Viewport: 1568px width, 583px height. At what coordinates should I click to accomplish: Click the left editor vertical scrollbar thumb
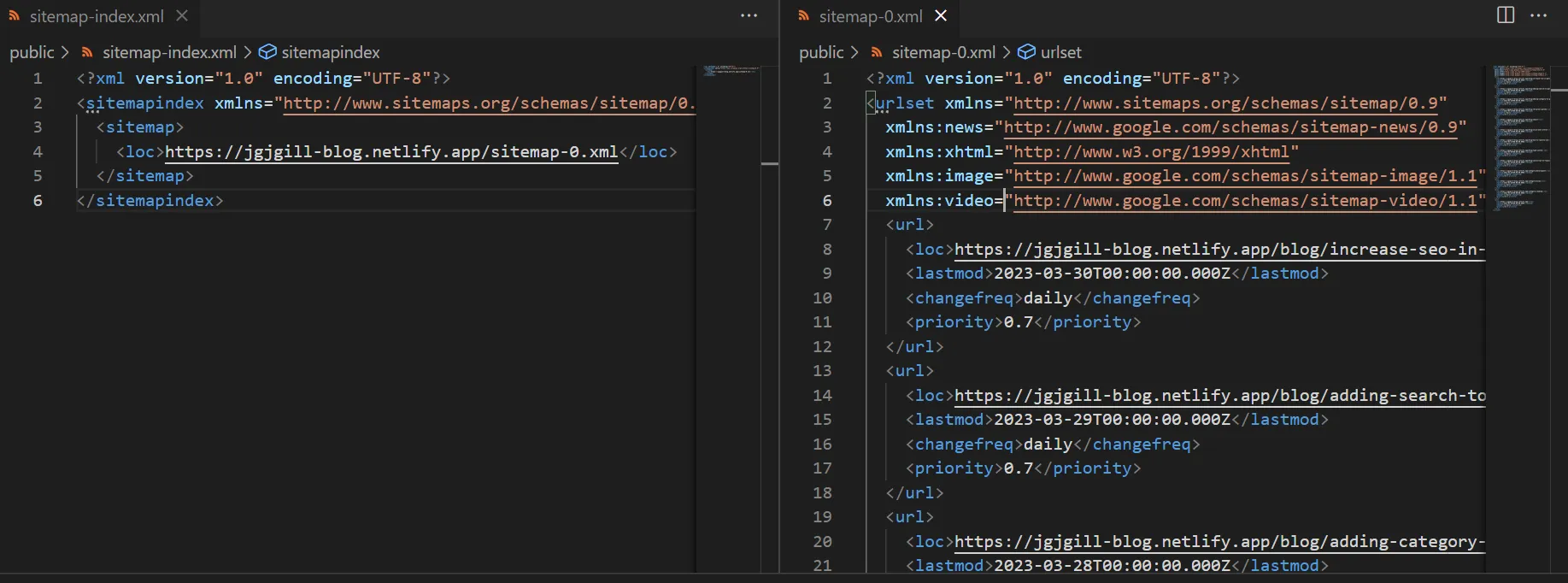pos(770,163)
